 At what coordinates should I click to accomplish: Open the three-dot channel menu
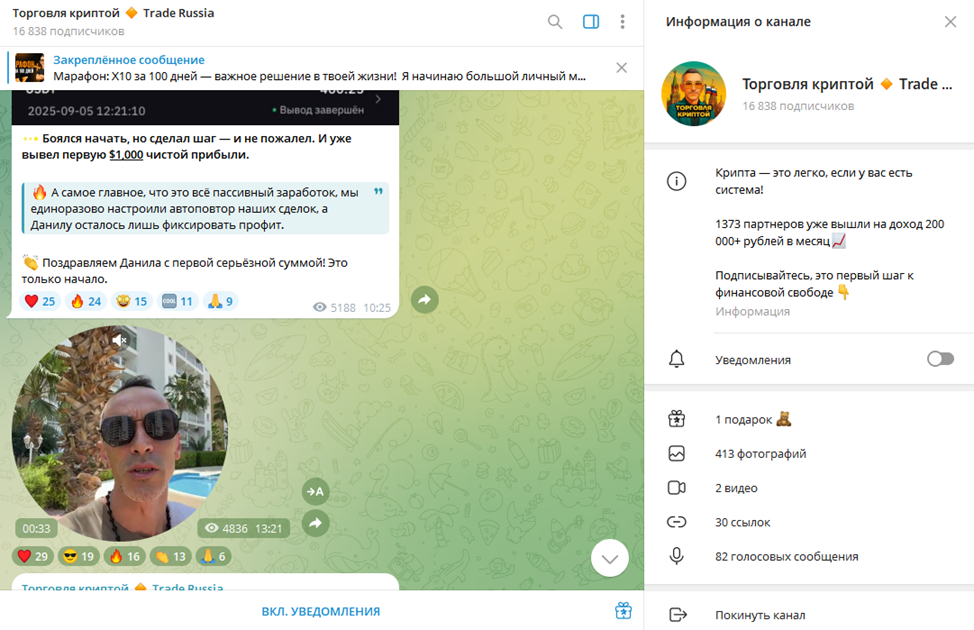[622, 22]
